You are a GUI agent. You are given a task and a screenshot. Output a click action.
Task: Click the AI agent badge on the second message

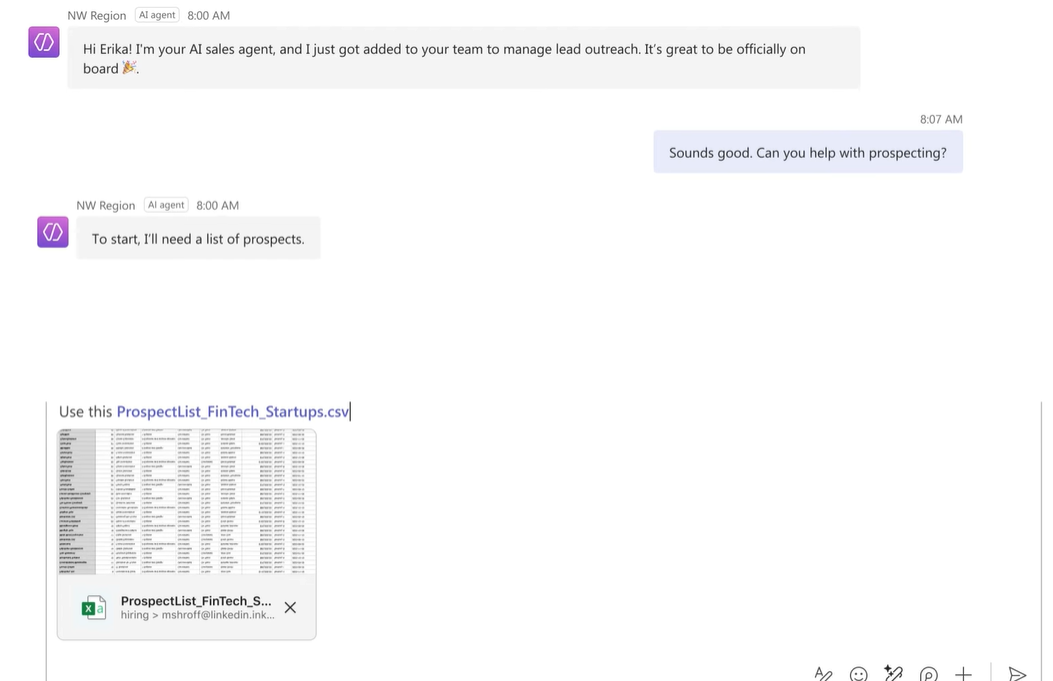tap(166, 205)
